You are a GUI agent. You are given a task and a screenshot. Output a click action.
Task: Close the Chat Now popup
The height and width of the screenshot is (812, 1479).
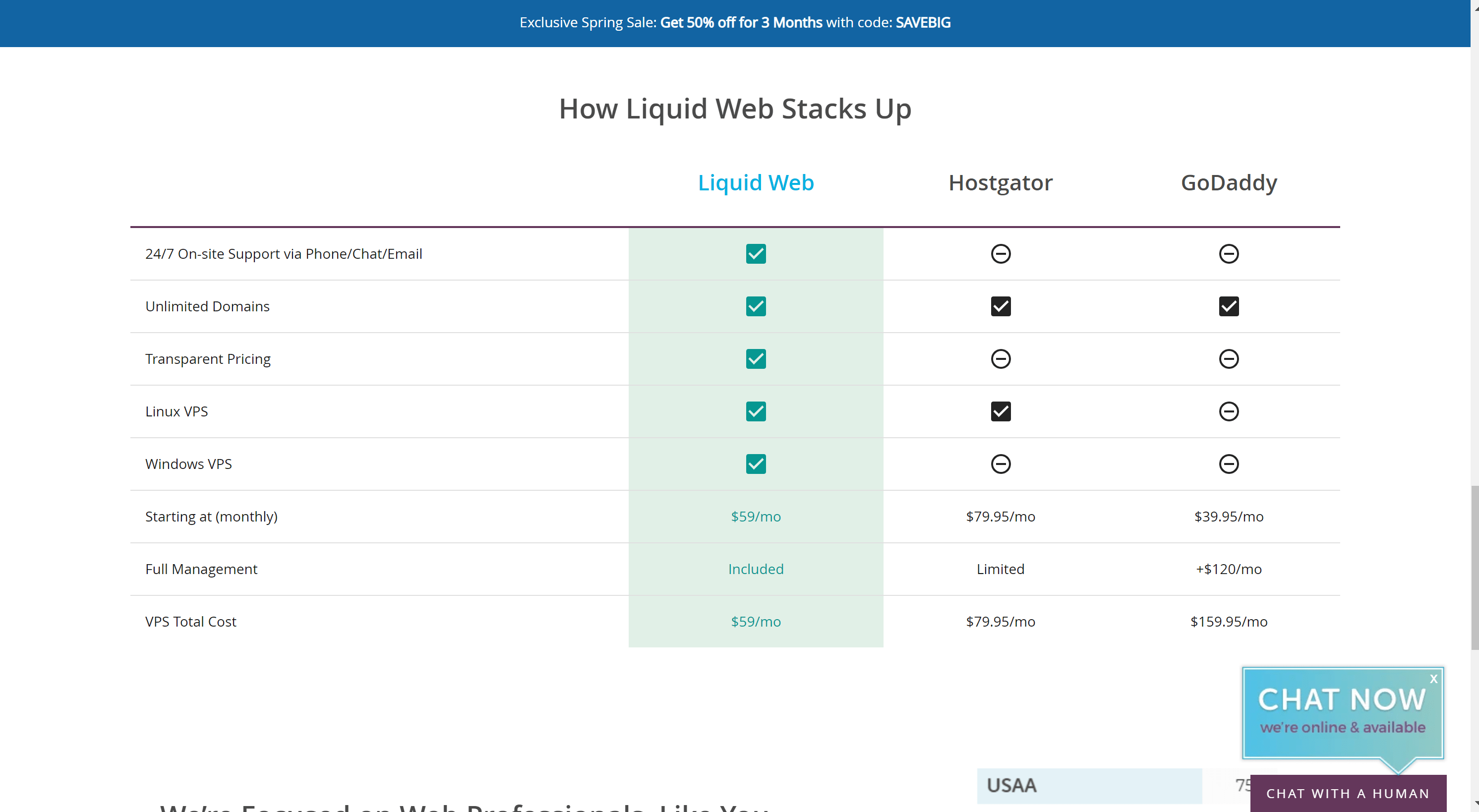click(x=1434, y=679)
